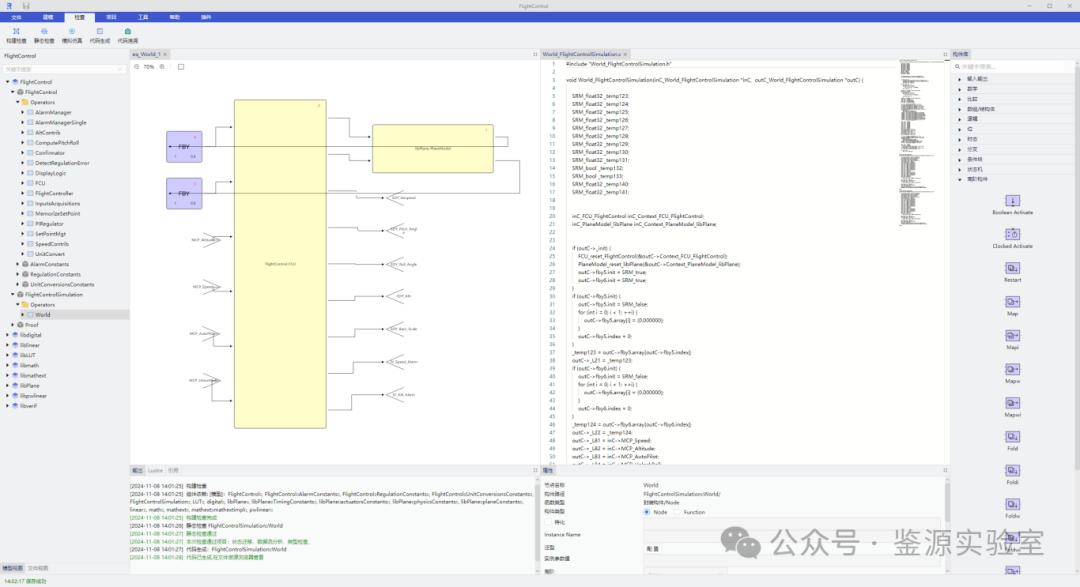Click the save disk icon in title bar

(x=26, y=6)
